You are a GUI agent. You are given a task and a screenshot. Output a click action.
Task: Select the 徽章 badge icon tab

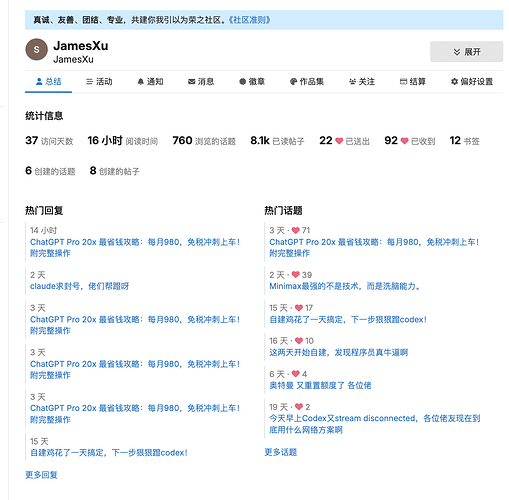tap(252, 82)
